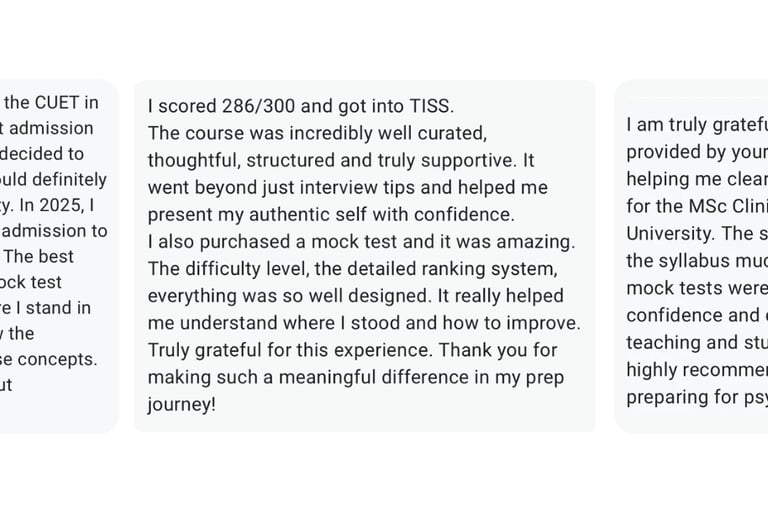The height and width of the screenshot is (512, 768).
Task: Click "the CUET in" text in left card
Action: [51, 103]
